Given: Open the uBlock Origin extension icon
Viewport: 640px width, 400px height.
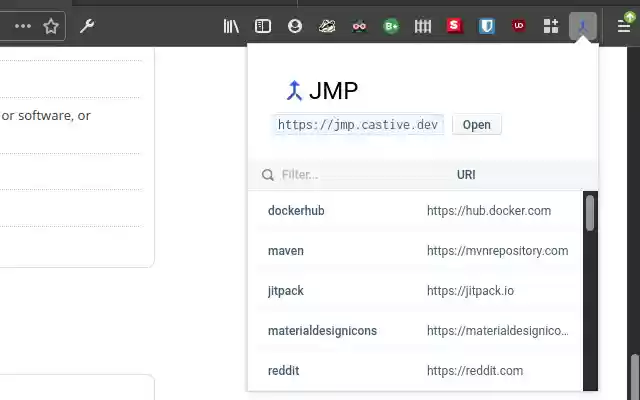Looking at the screenshot, I should [x=519, y=25].
